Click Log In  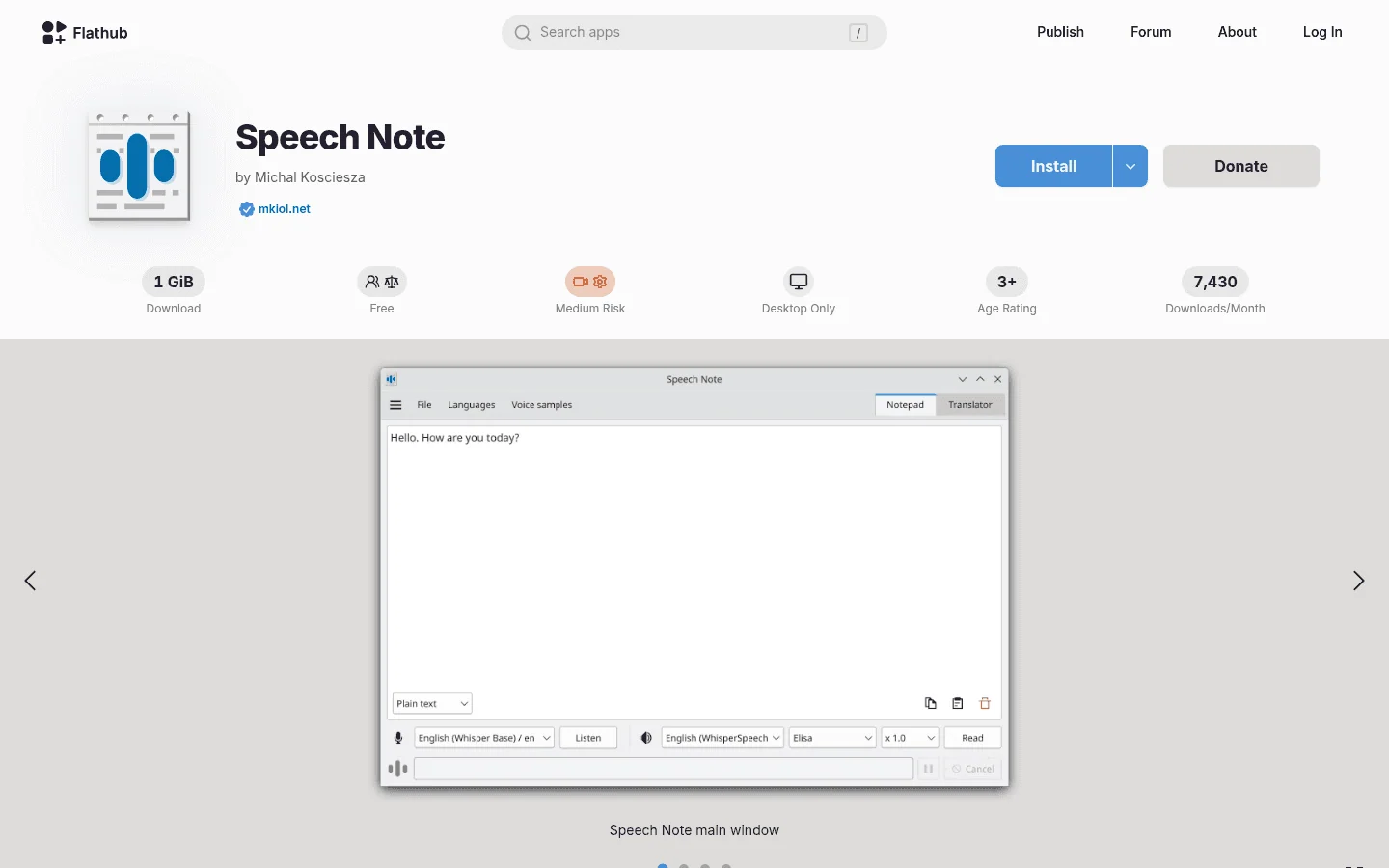click(1322, 32)
